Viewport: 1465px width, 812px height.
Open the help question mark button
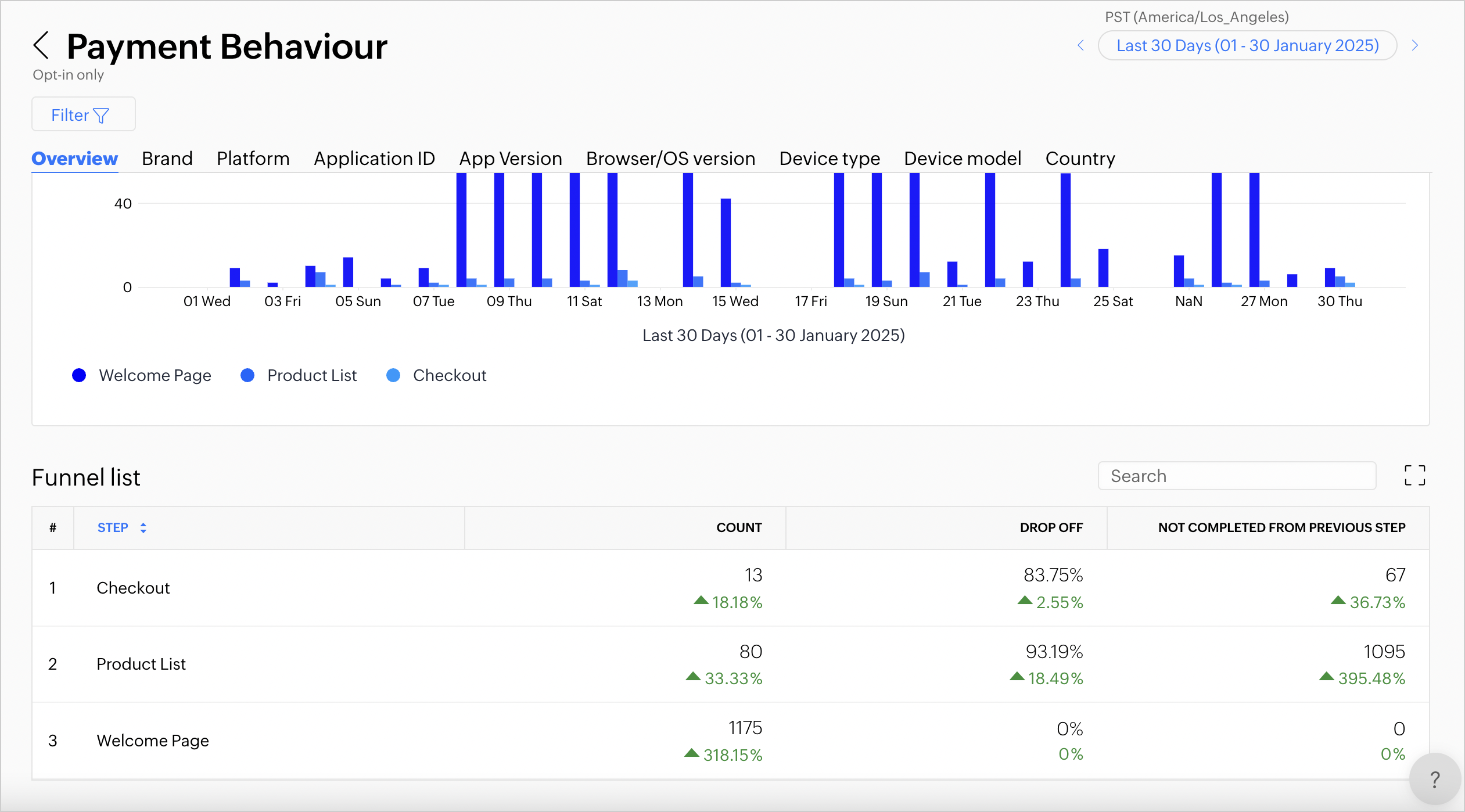point(1435,779)
